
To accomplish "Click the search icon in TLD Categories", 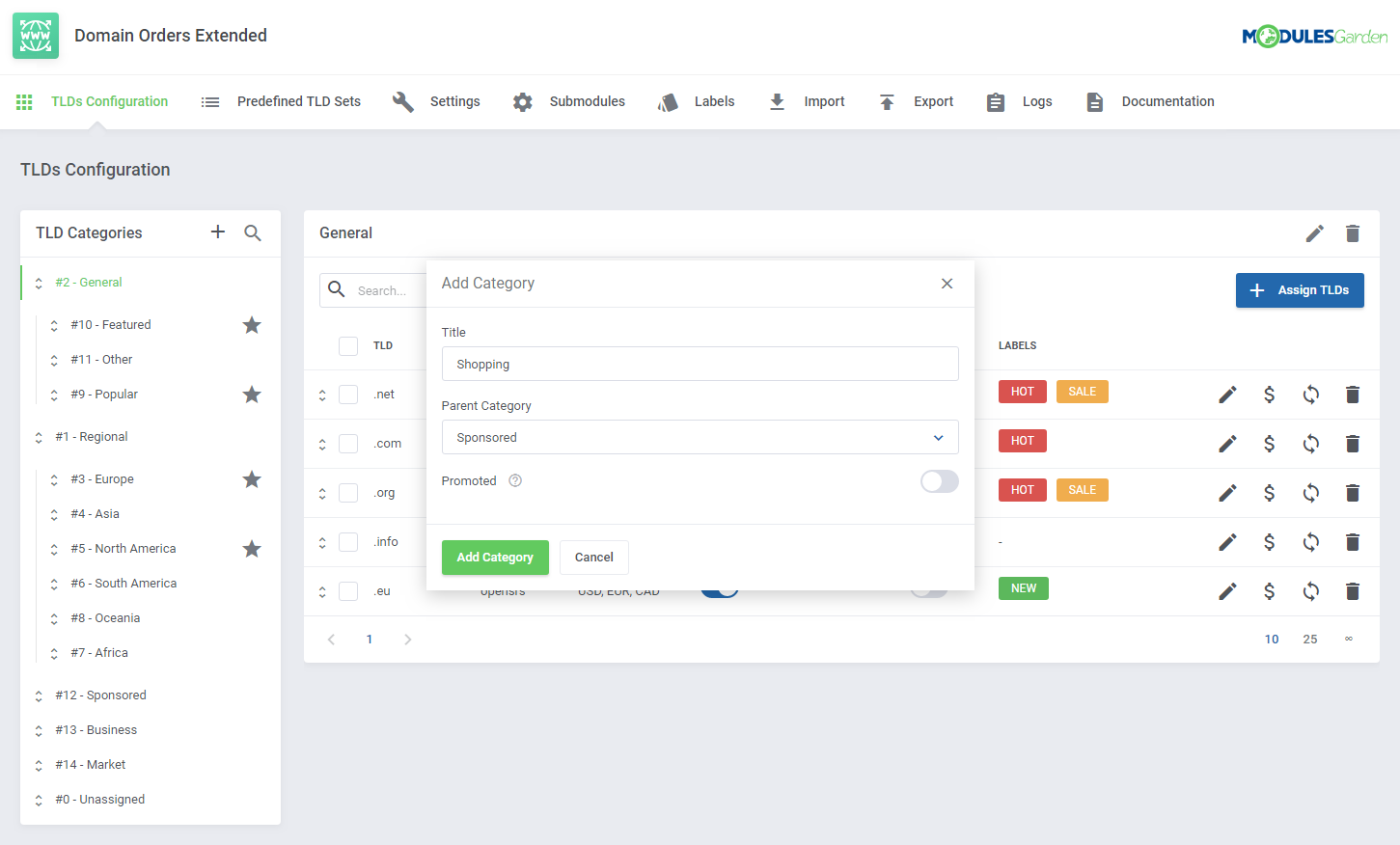I will coord(253,232).
